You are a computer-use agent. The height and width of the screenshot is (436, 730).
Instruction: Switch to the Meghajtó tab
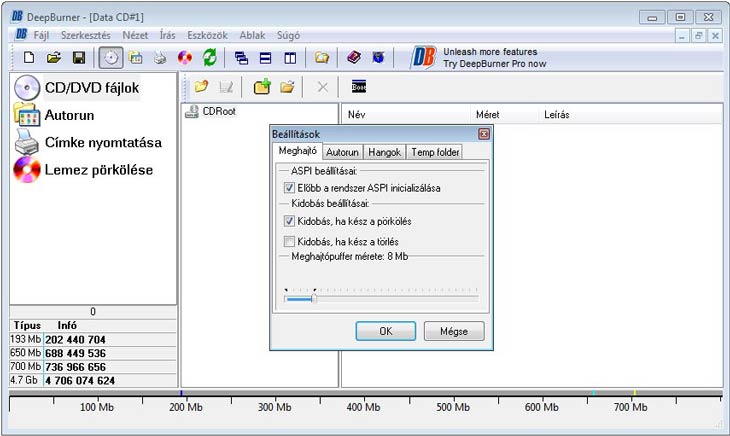[297, 151]
